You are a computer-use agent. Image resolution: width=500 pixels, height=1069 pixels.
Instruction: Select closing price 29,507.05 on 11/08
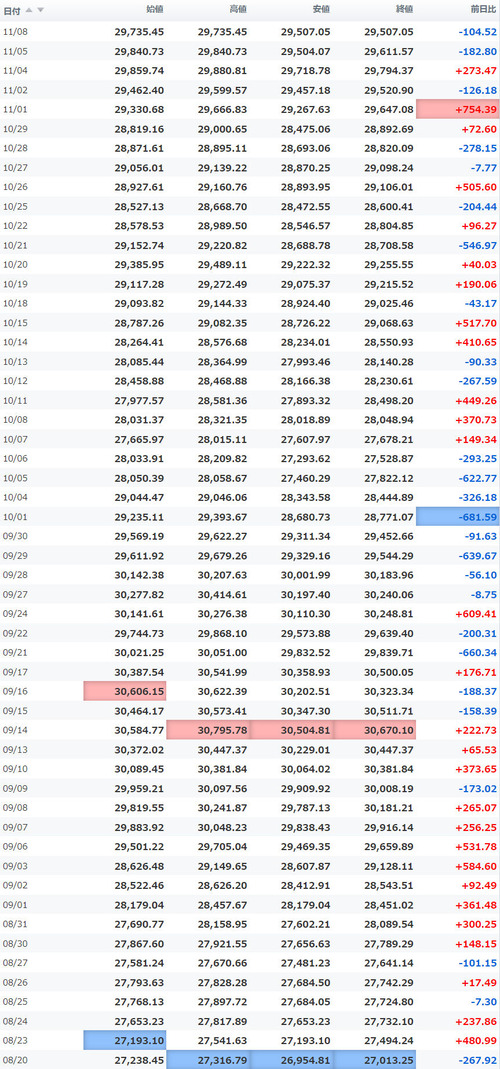pos(389,31)
